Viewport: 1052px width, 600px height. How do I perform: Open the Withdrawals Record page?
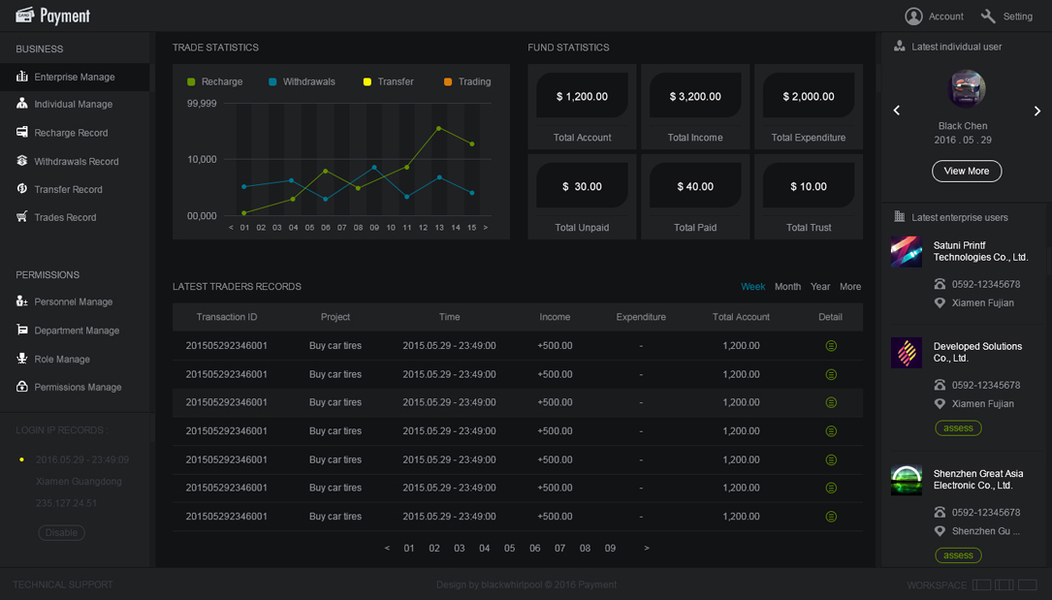[x=76, y=162]
